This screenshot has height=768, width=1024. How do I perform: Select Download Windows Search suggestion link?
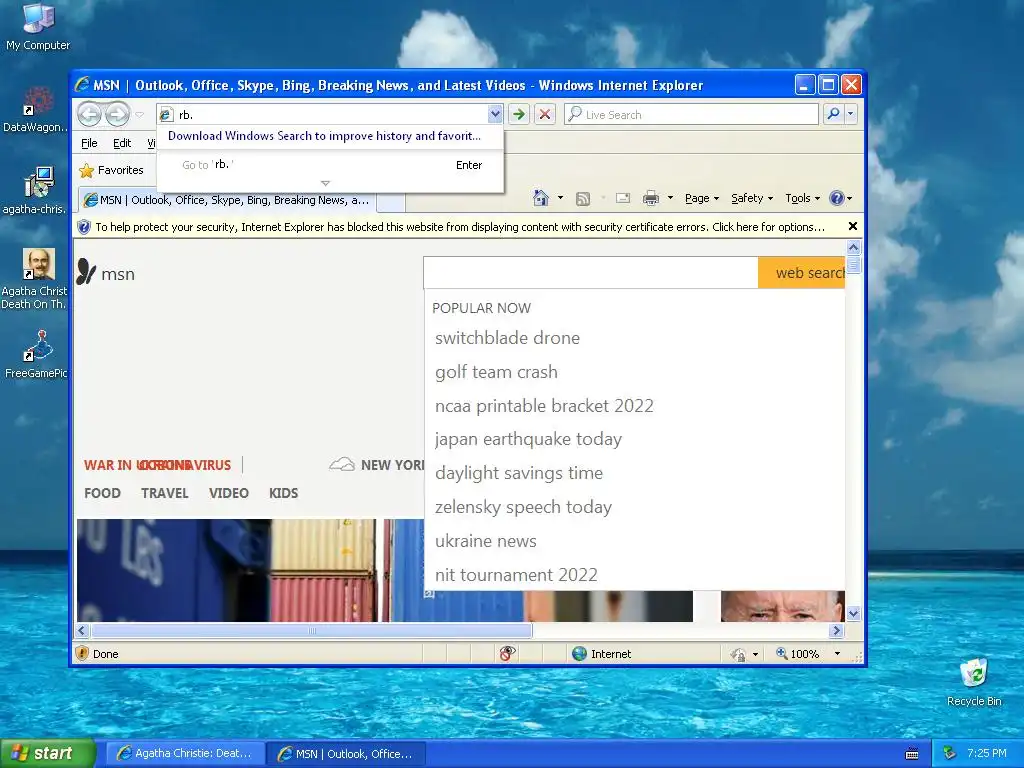point(324,136)
